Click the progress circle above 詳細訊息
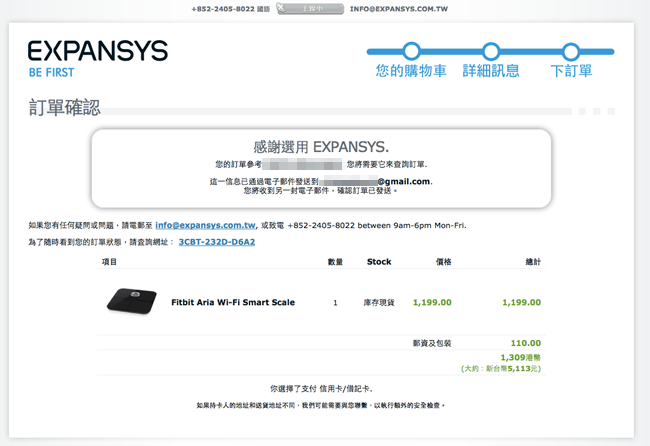650x446 pixels. coord(491,51)
